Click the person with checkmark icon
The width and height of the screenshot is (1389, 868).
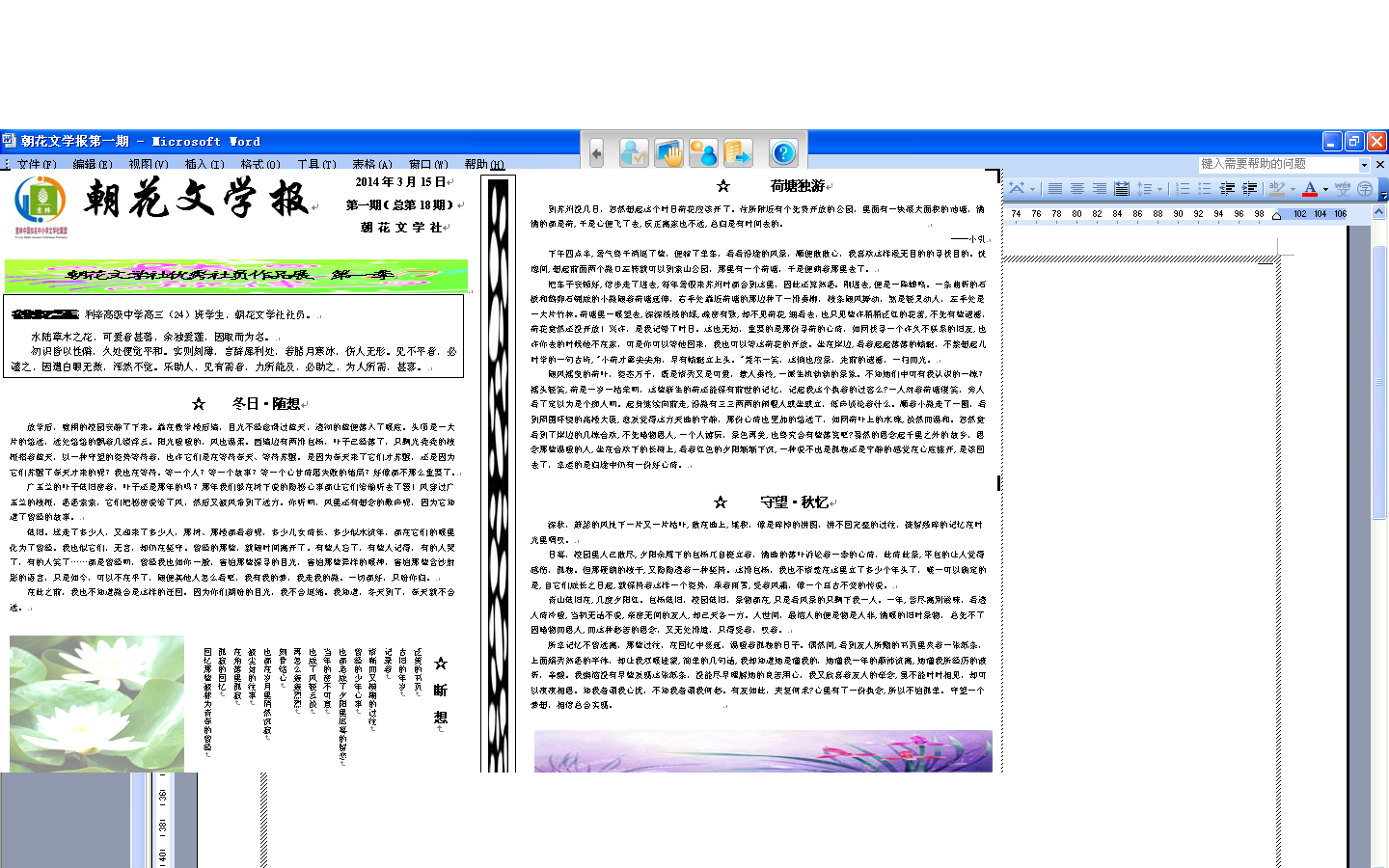coord(634,152)
